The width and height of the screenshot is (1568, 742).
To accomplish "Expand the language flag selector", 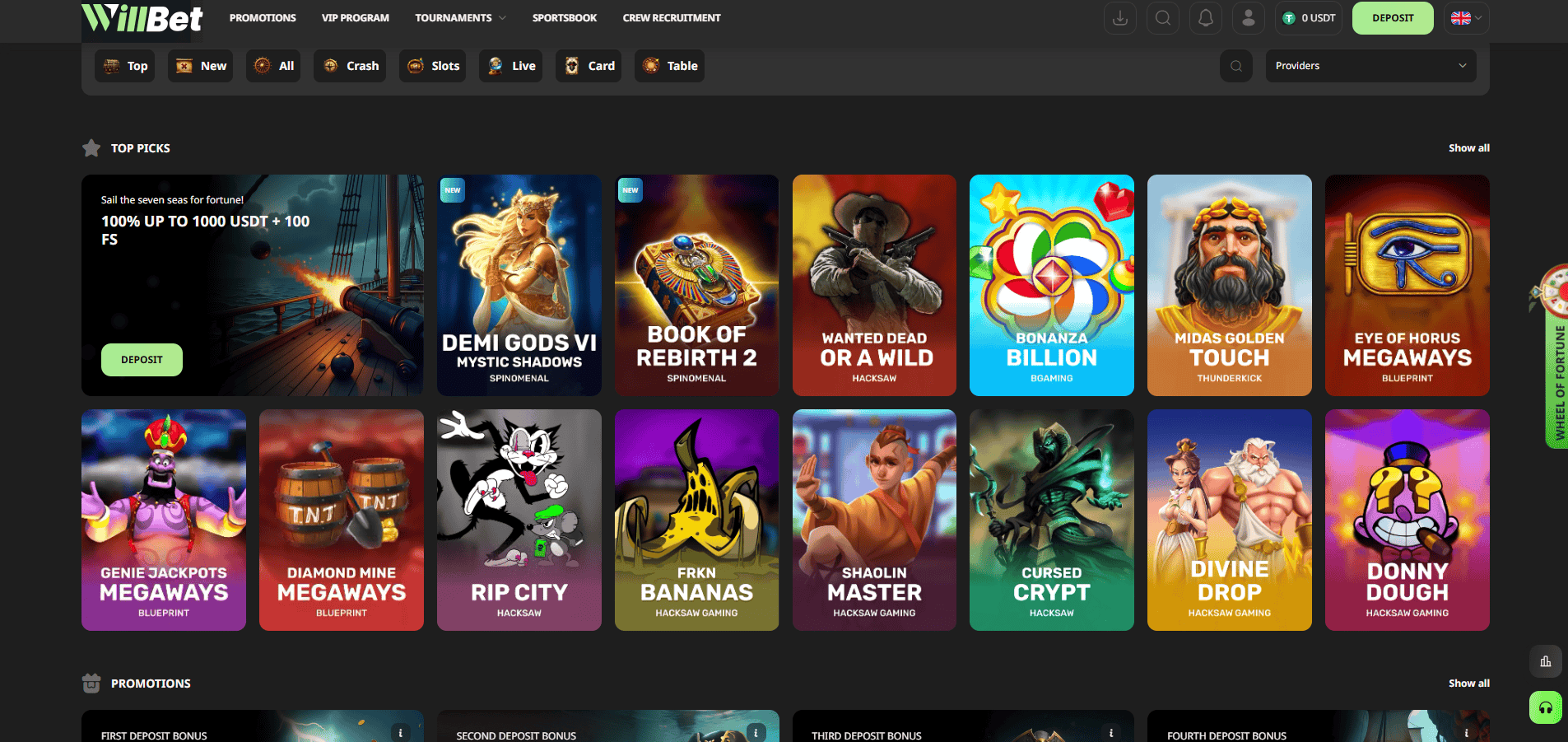I will click(x=1466, y=18).
